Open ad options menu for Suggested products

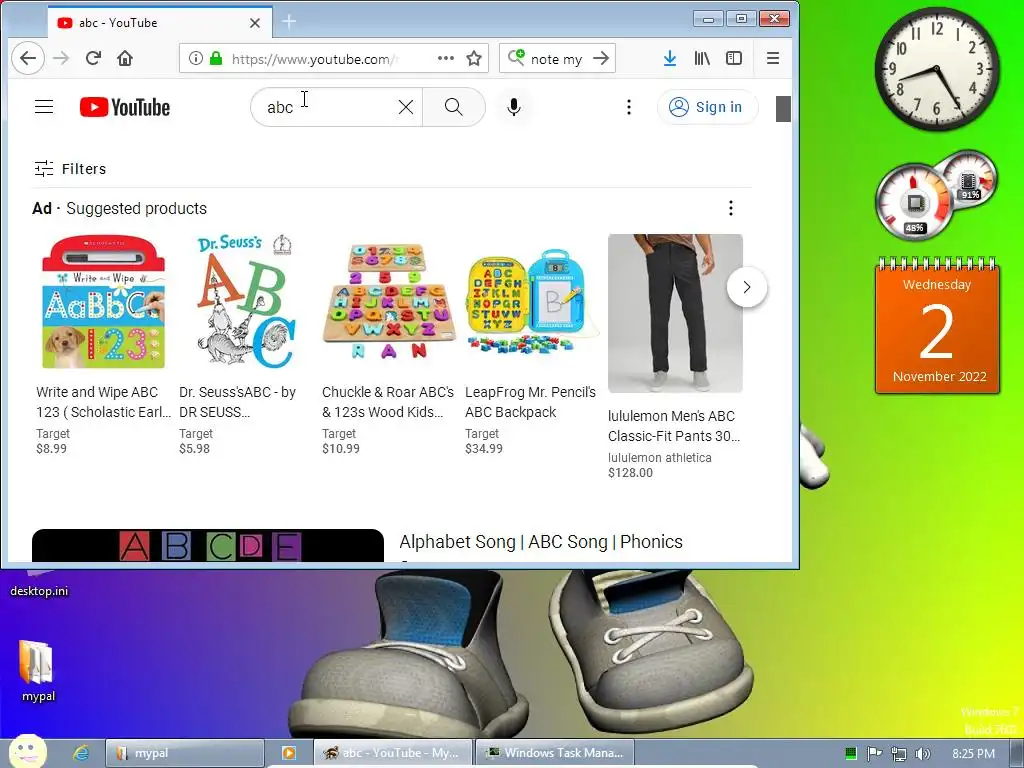click(731, 208)
